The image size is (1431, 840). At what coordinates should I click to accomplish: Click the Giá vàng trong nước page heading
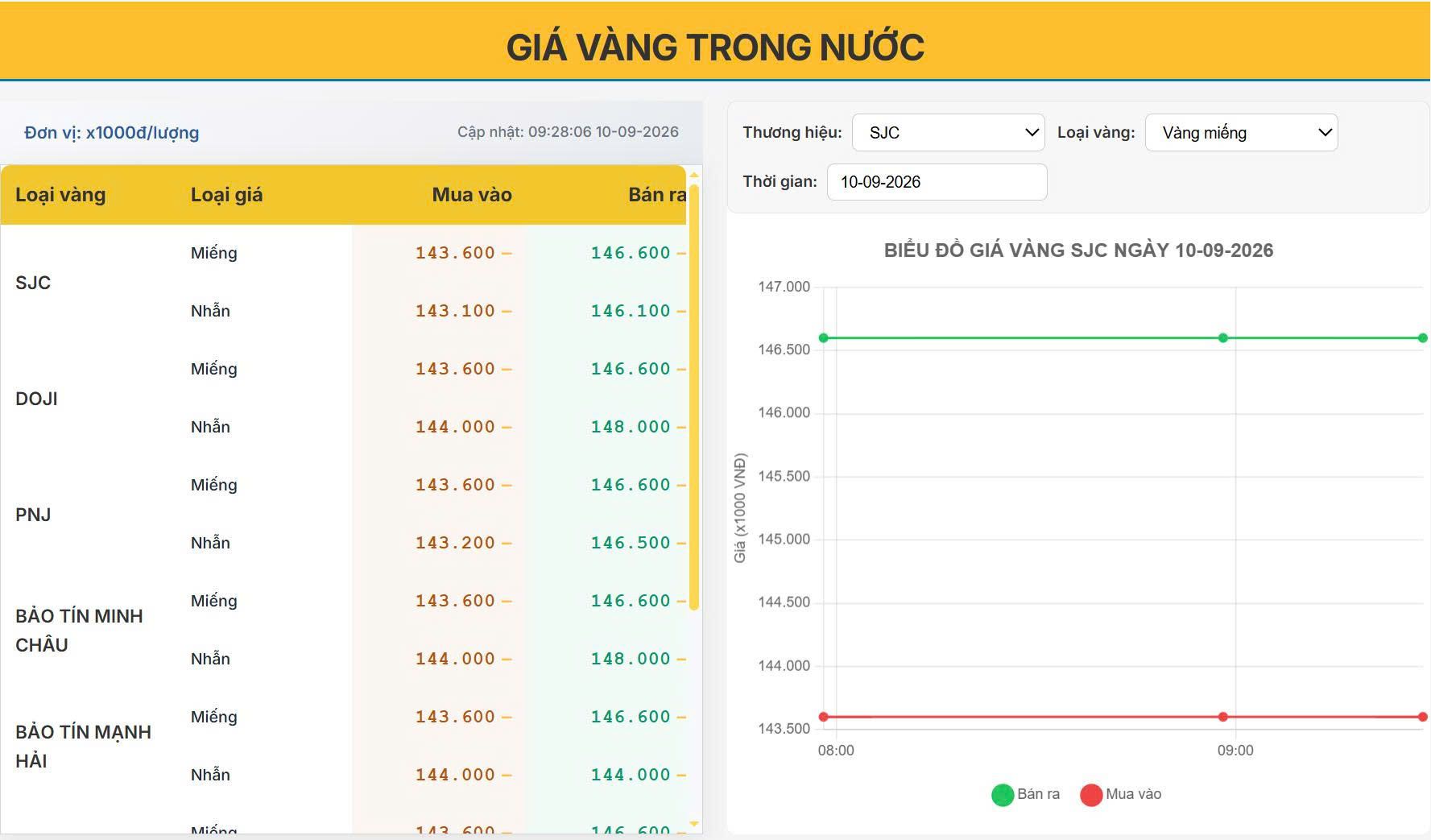[715, 48]
